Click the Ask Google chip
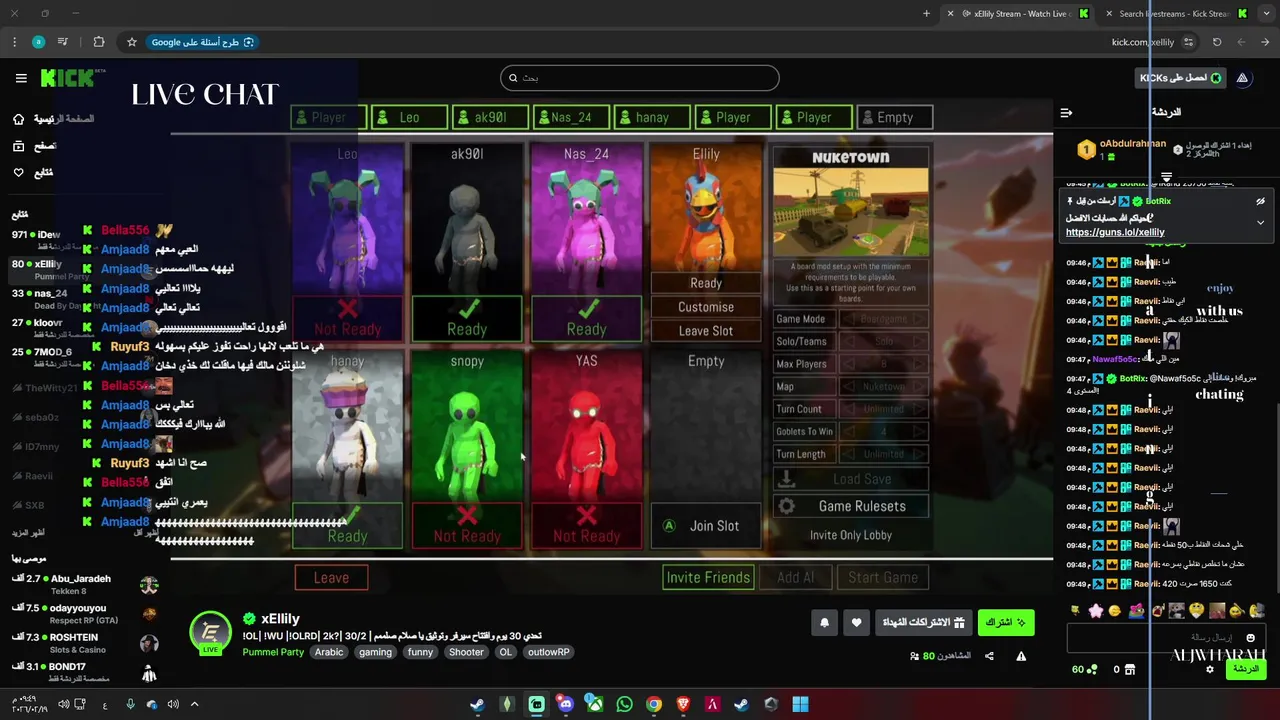Image resolution: width=1280 pixels, height=720 pixels. click(x=204, y=42)
